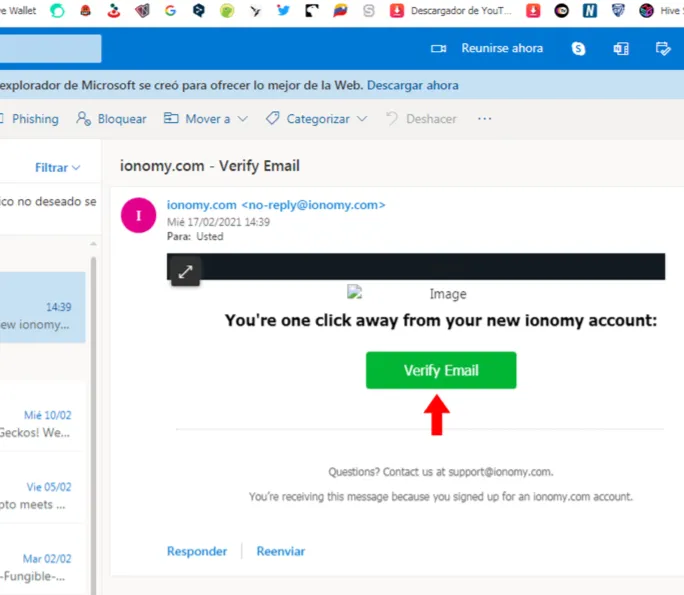The height and width of the screenshot is (595, 684).
Task: Open the Venezuelan flag bookmark icon
Action: (x=340, y=10)
